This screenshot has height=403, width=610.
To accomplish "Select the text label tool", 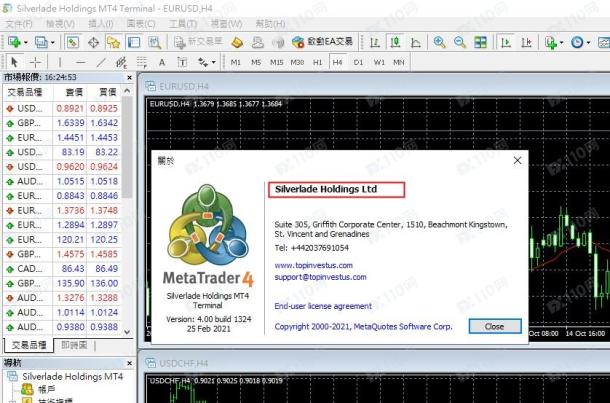I will point(182,62).
